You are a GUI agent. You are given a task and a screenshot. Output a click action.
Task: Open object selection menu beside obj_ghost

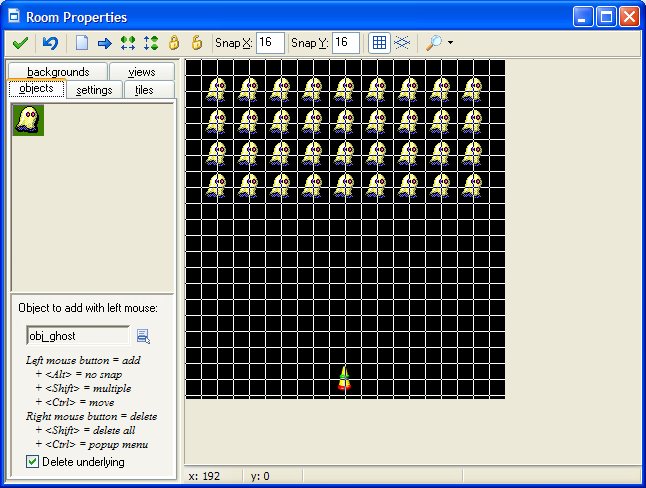(143, 336)
